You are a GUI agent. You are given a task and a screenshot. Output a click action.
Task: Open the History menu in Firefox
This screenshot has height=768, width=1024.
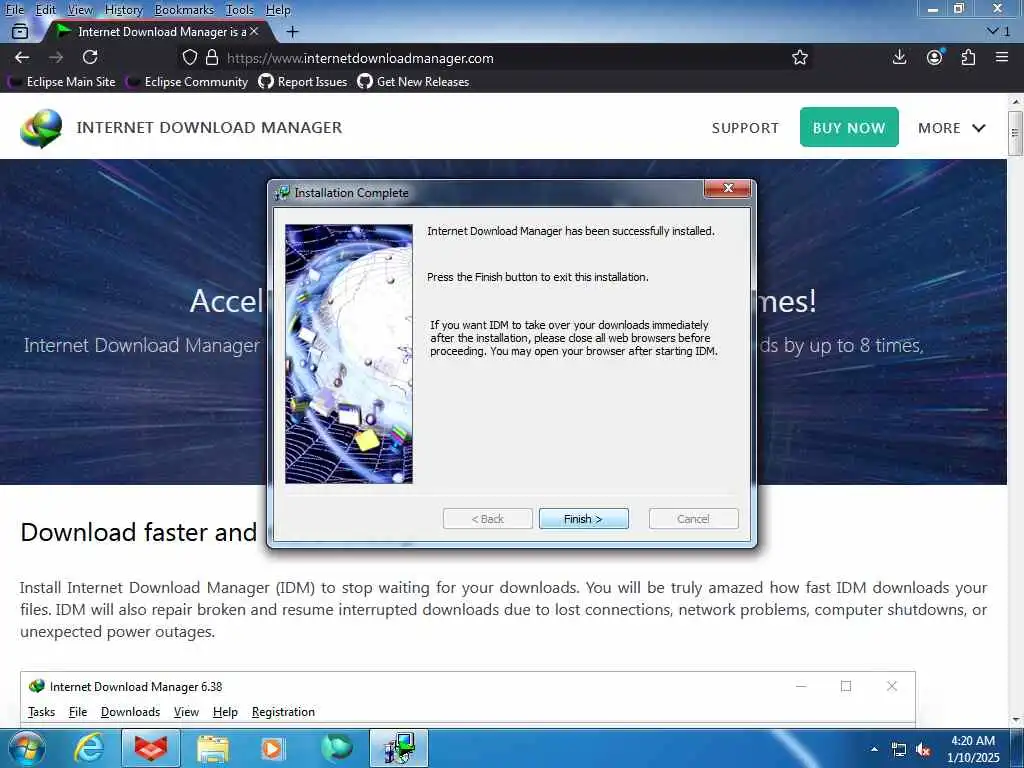coord(123,10)
